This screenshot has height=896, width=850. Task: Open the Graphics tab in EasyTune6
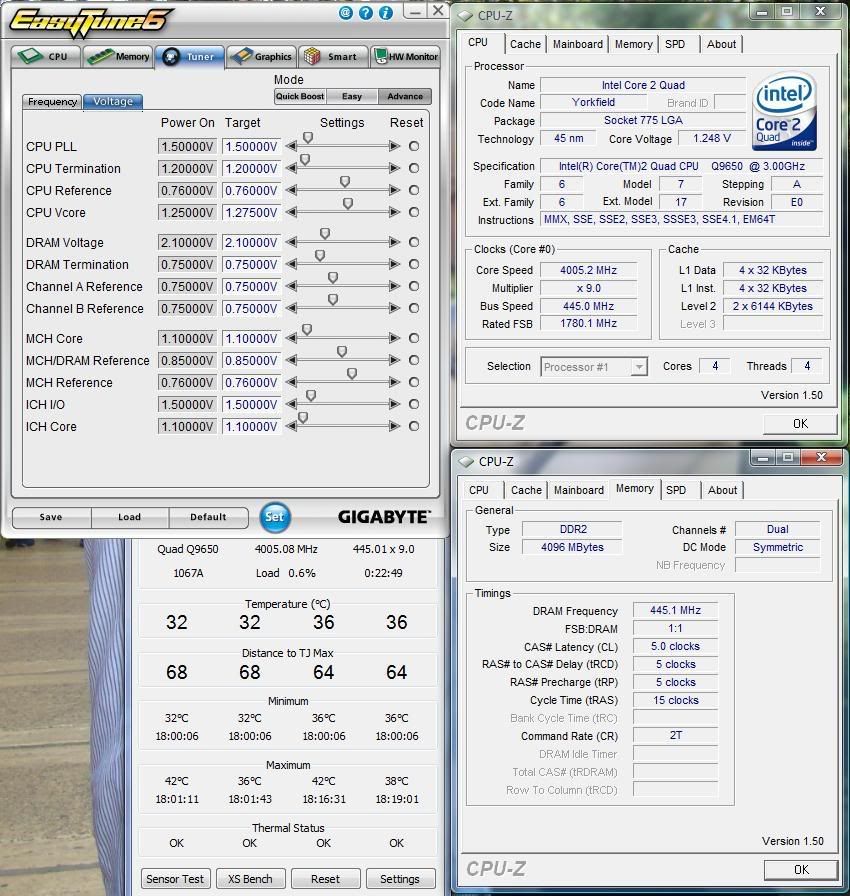[x=262, y=57]
